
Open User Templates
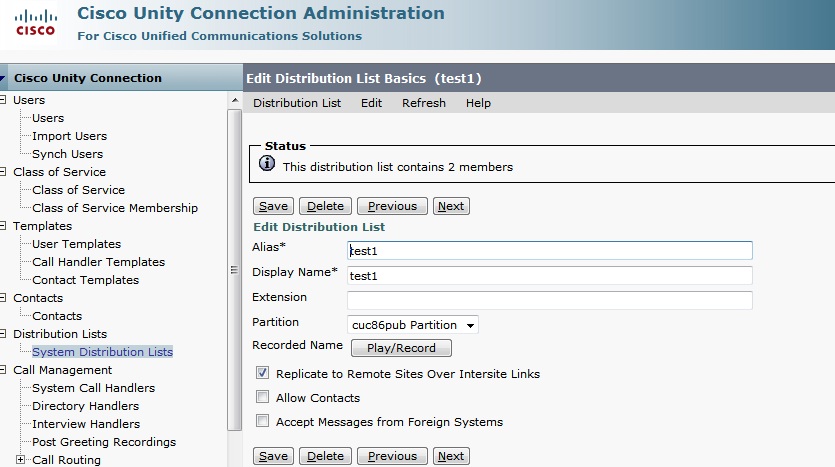(76, 244)
